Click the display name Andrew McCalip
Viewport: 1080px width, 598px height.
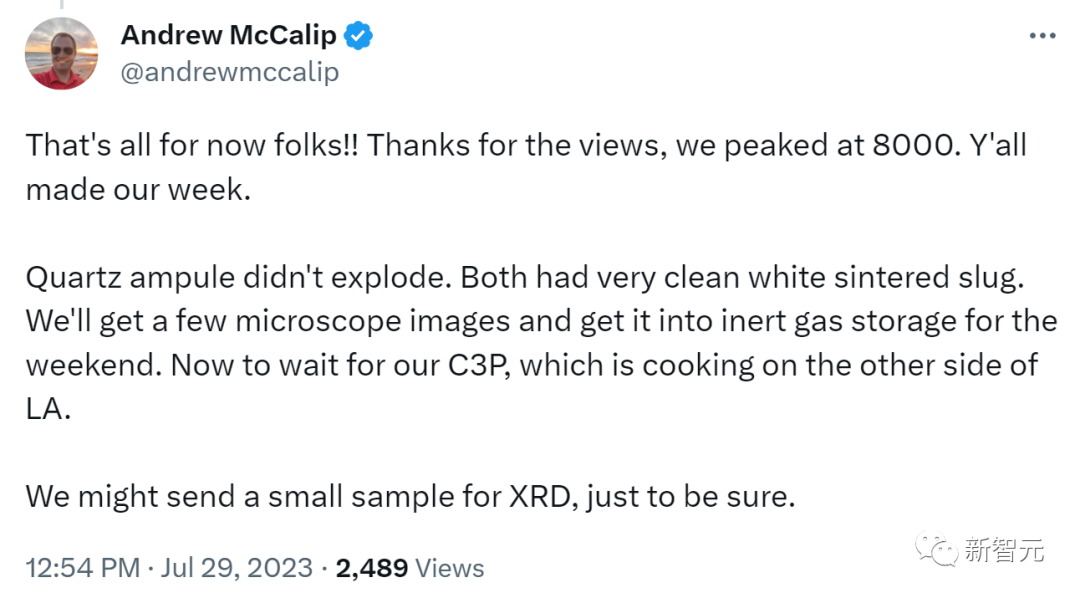coord(228,35)
